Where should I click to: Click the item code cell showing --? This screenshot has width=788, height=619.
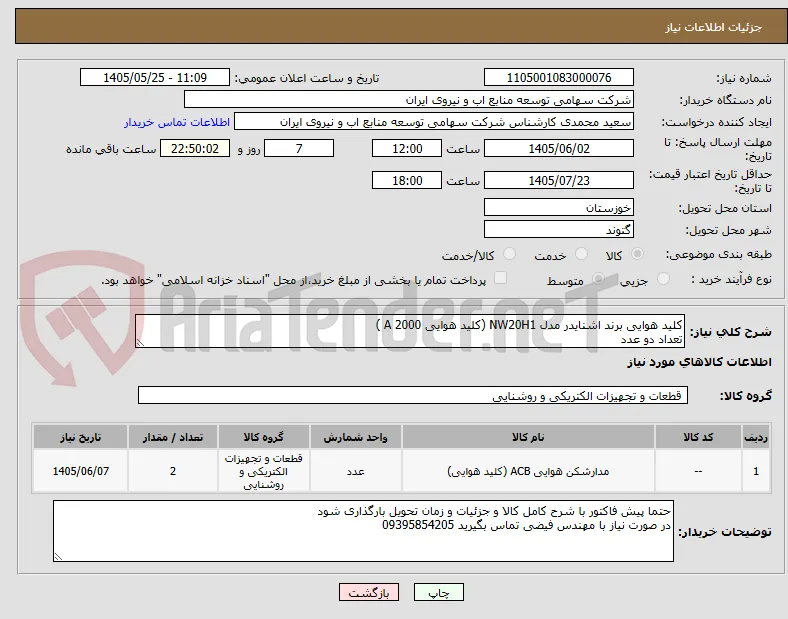[x=698, y=471]
